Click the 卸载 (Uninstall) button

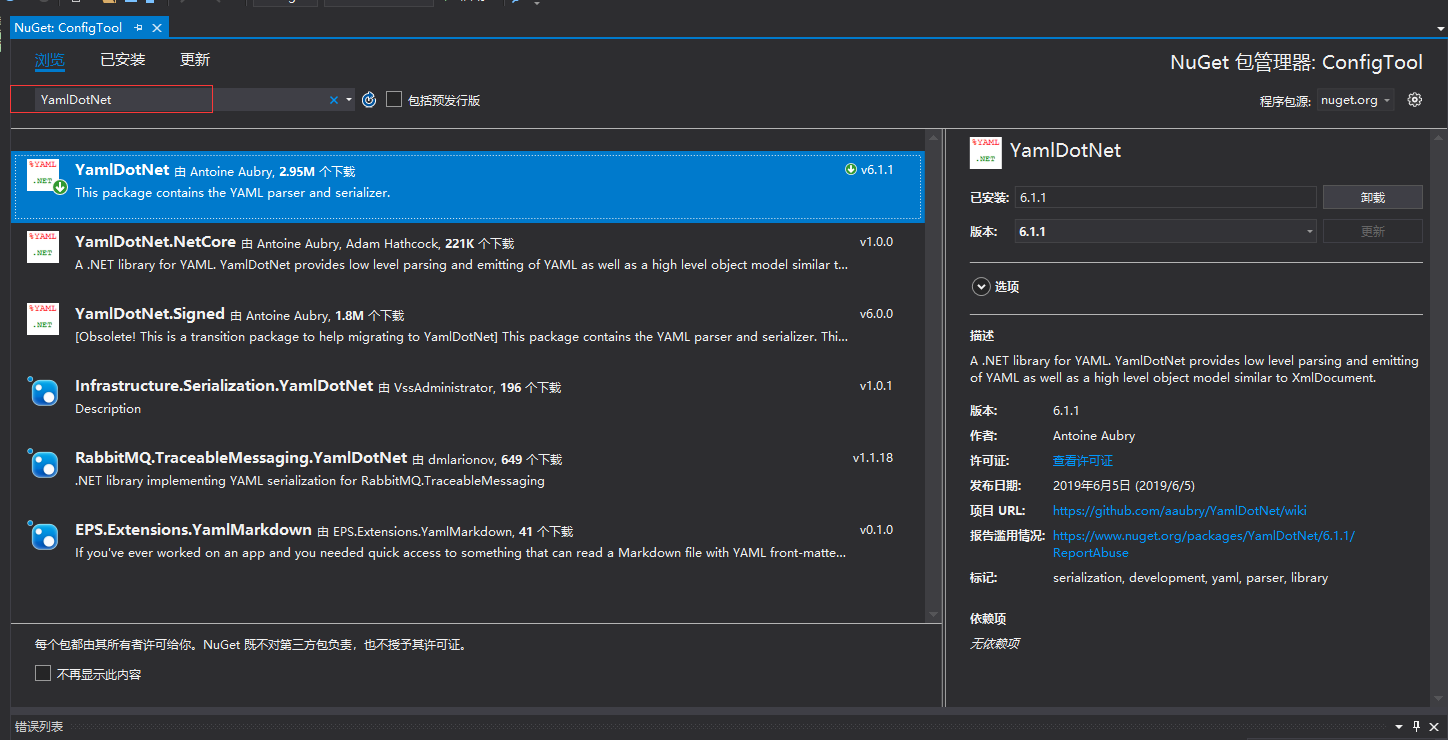[1372, 198]
